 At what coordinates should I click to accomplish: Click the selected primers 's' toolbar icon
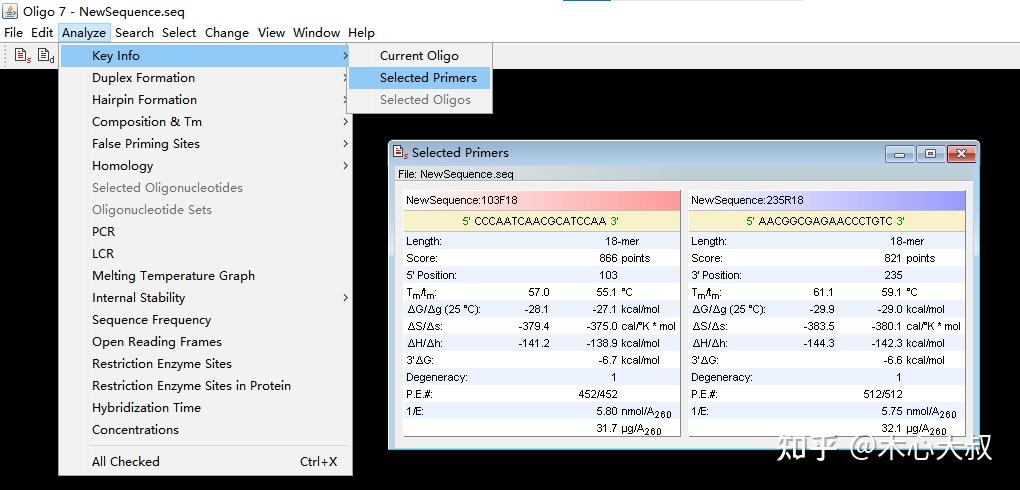click(x=23, y=56)
